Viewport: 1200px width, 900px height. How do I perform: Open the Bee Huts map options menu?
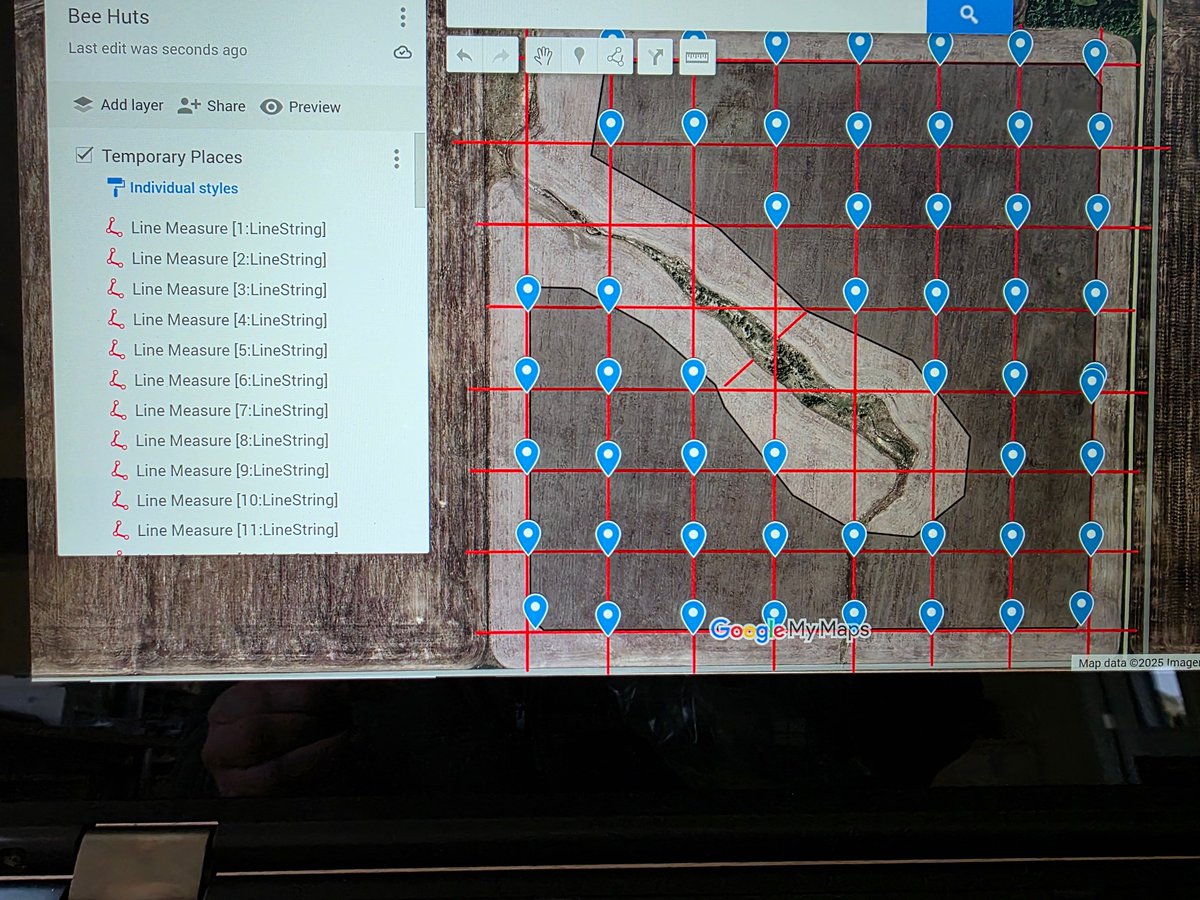(402, 17)
